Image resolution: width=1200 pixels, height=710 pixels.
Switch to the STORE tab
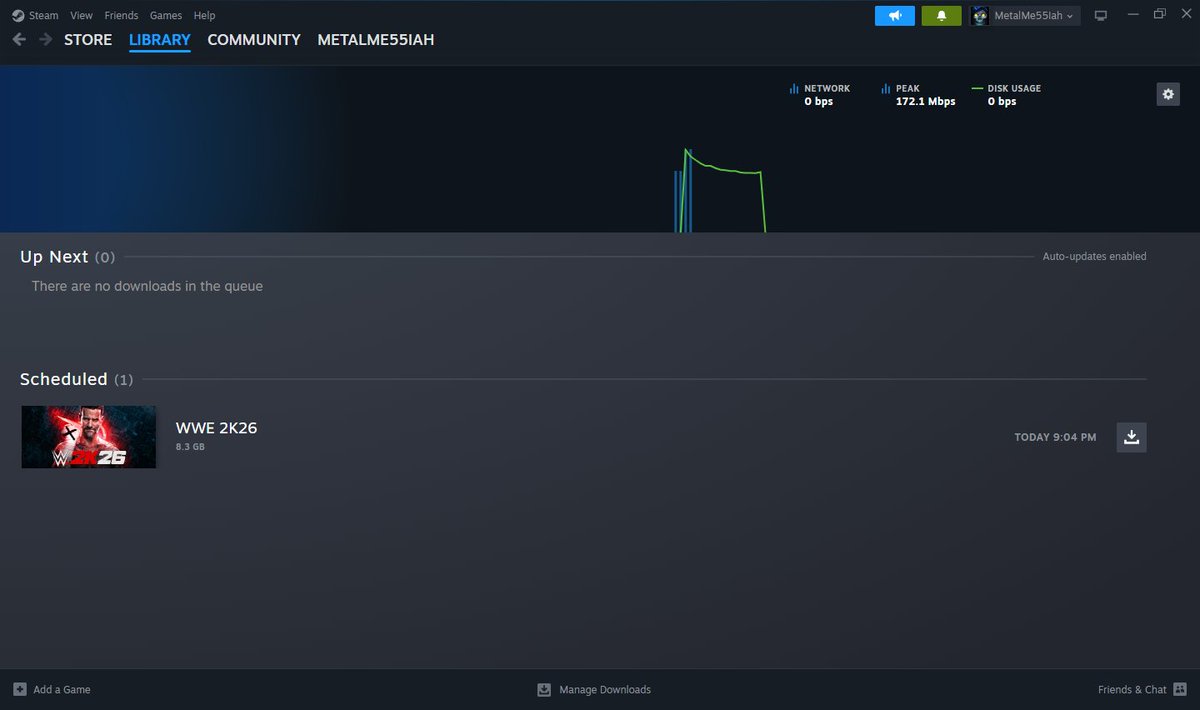pyautogui.click(x=88, y=40)
